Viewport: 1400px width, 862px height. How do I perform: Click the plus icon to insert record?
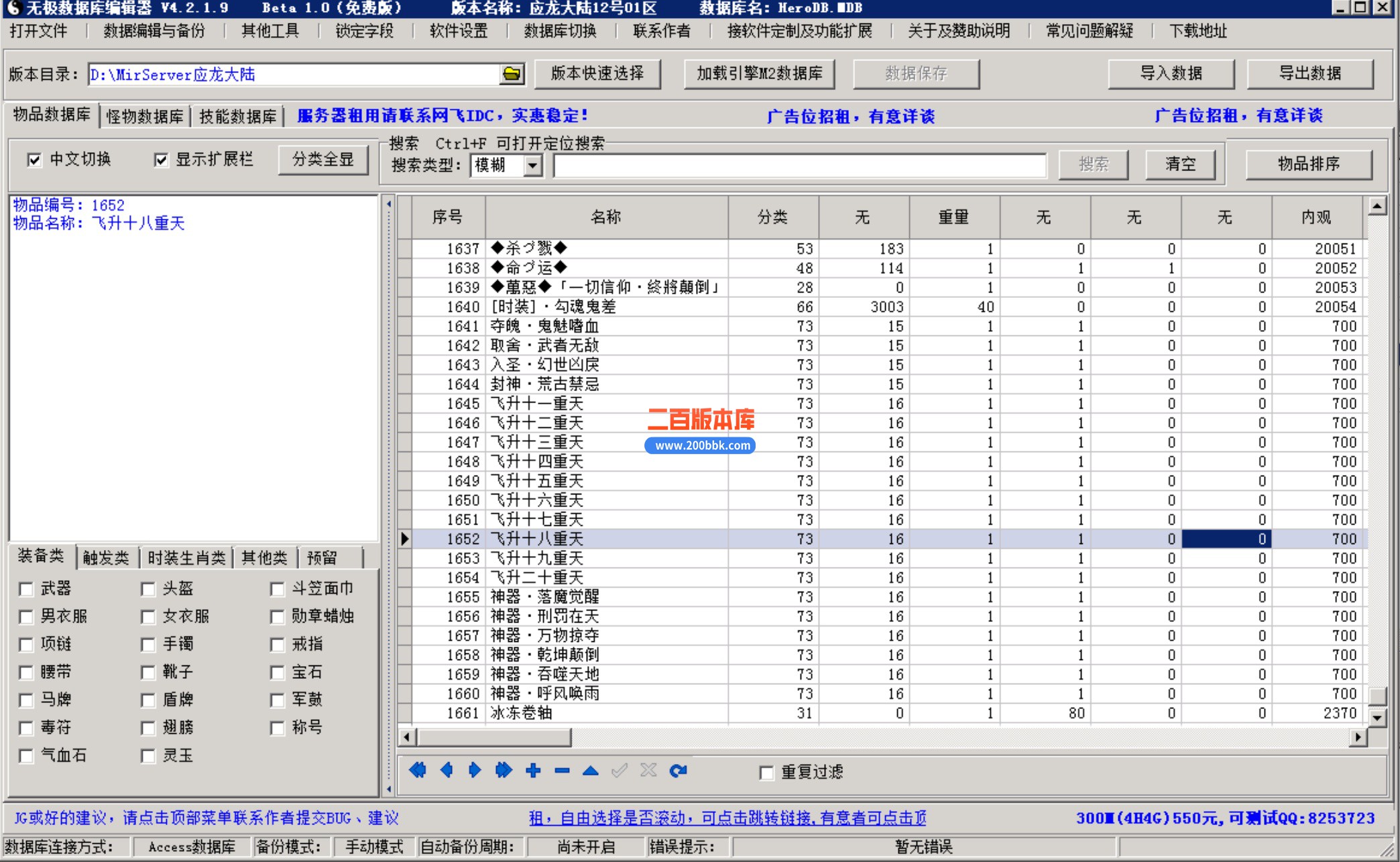tap(533, 770)
